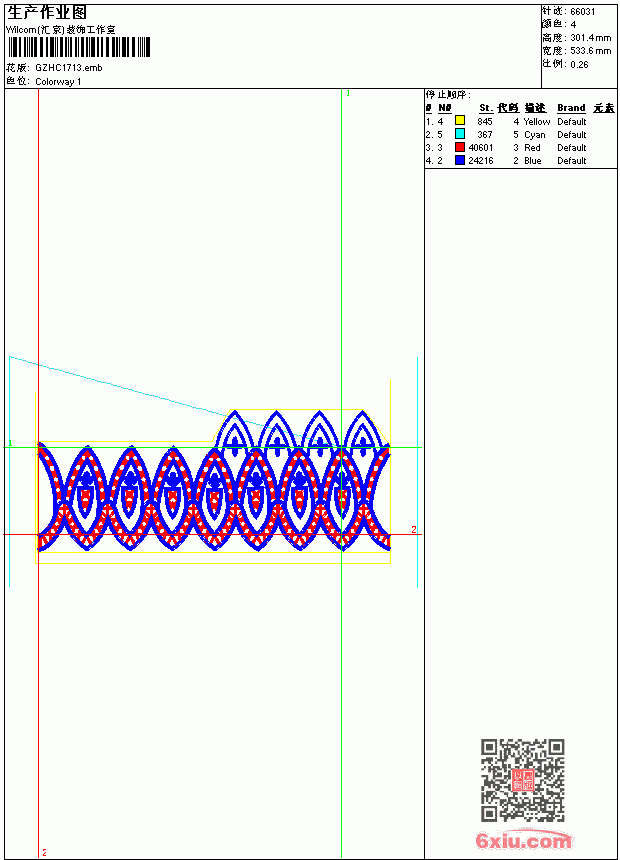Click the cyan color swatch in stop sequence
Screen dimensions: 620x860
(460, 134)
